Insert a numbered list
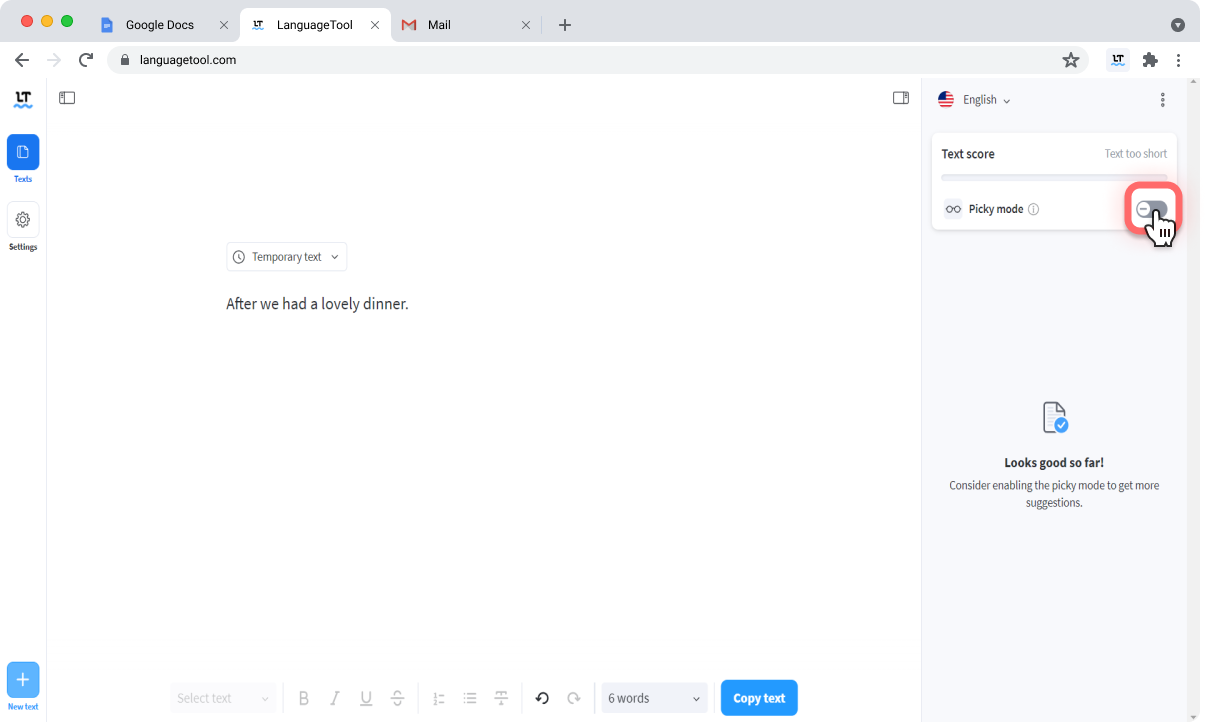Viewport: 1207px width, 722px height. pos(439,698)
